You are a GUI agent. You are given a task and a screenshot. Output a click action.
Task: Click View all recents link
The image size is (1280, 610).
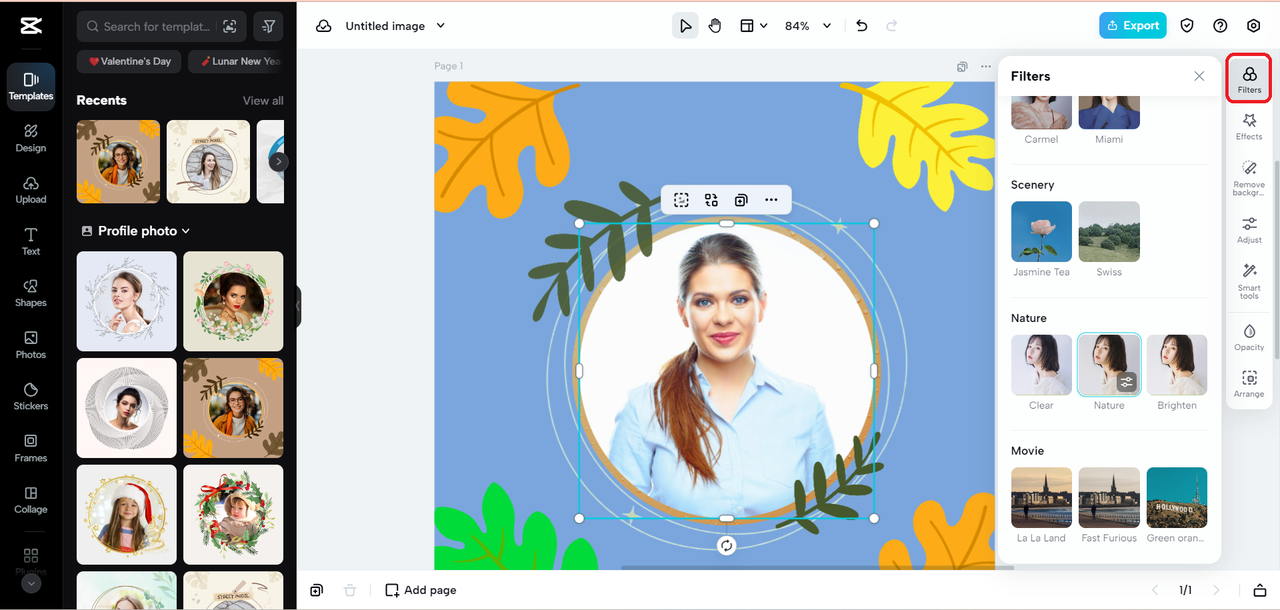pos(263,101)
